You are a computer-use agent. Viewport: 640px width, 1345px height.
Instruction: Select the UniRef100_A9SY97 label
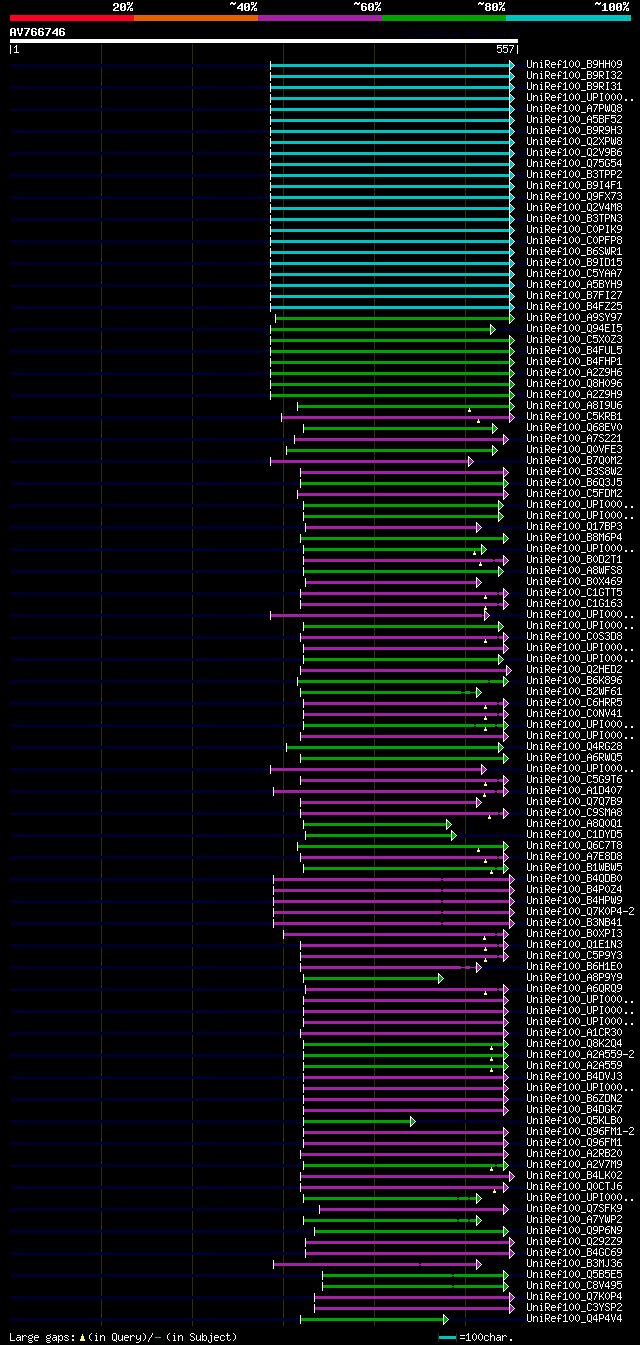pyautogui.click(x=576, y=318)
